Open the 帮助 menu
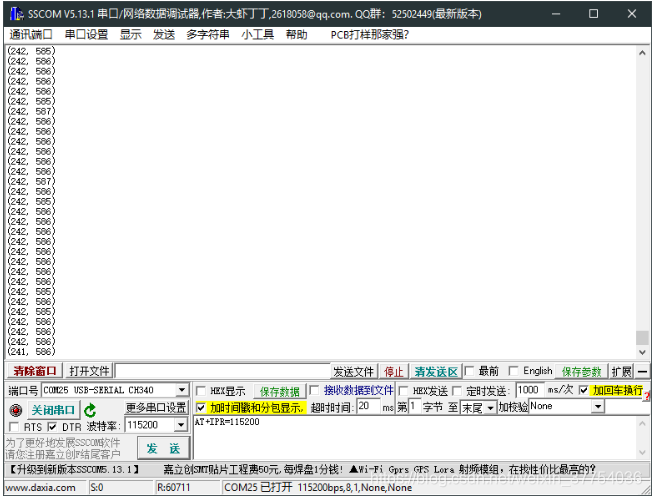 click(296, 35)
